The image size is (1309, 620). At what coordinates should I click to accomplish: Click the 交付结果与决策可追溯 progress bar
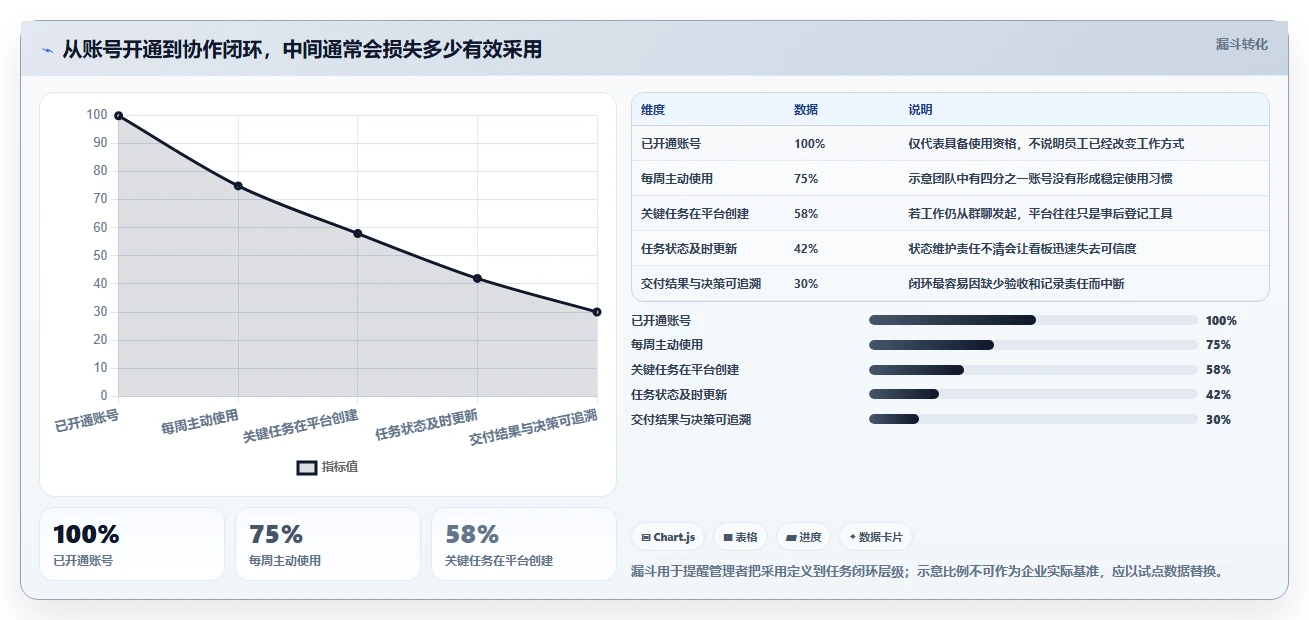click(x=1033, y=420)
